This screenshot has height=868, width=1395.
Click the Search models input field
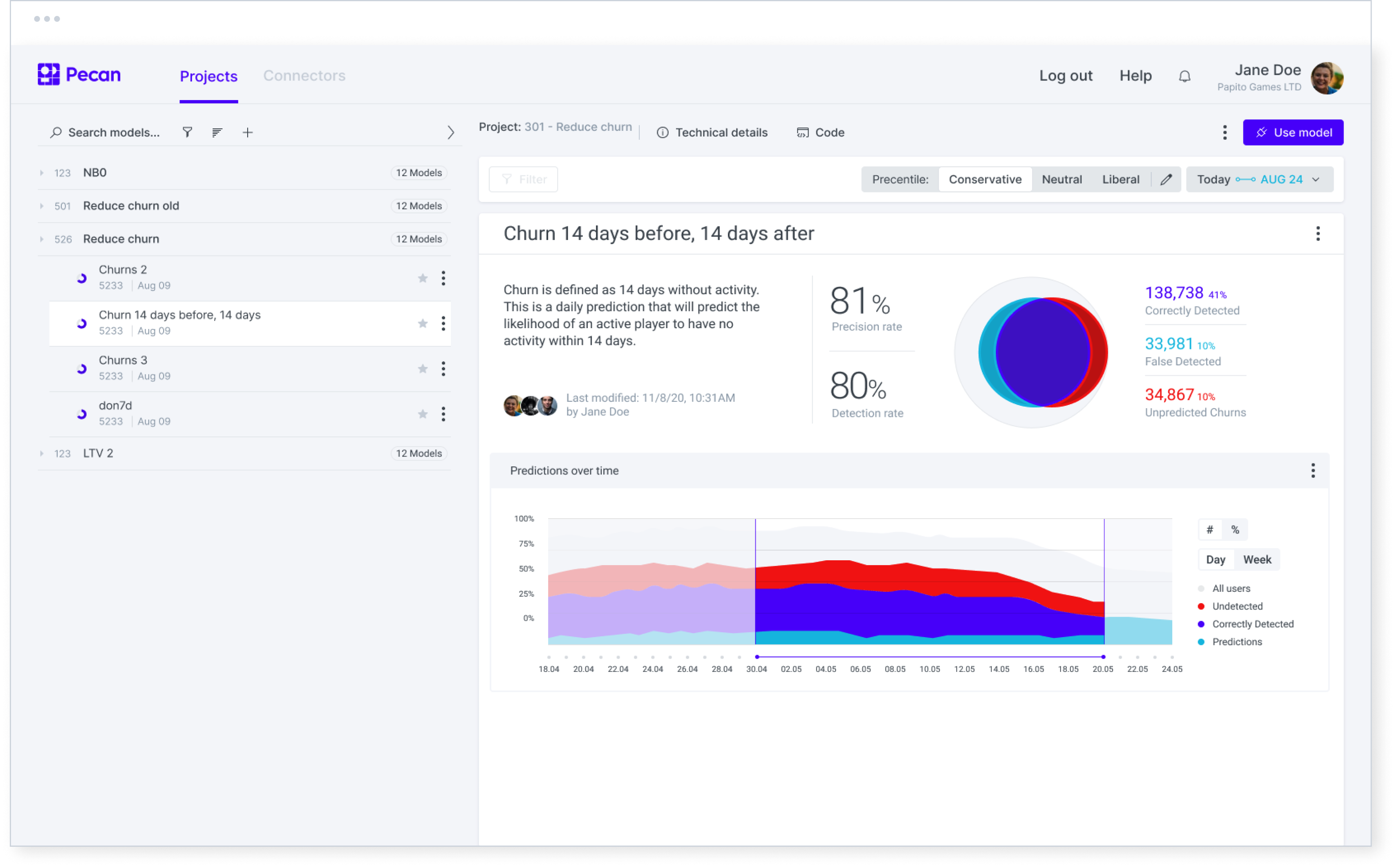114,132
